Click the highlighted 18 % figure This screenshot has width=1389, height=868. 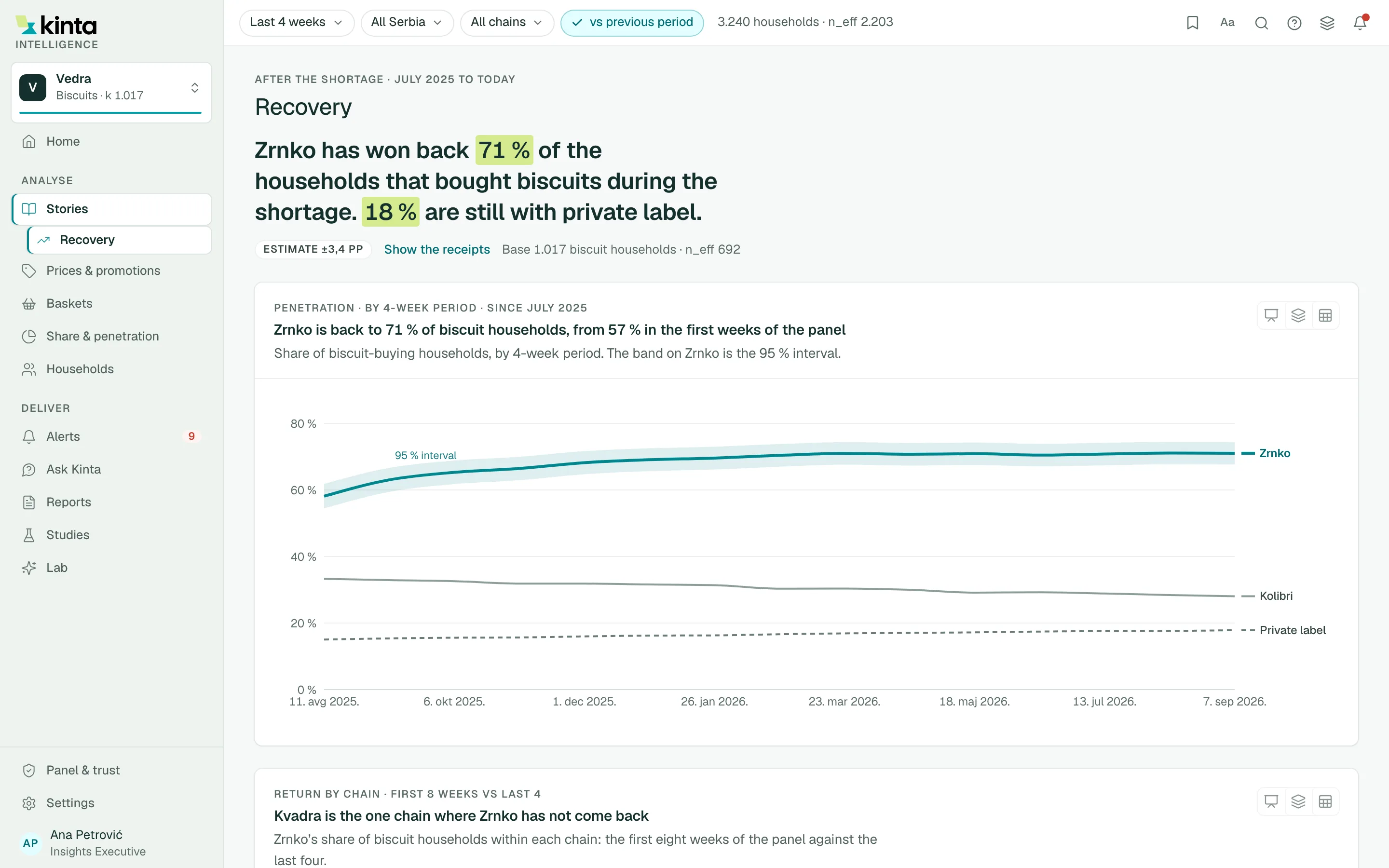(x=390, y=212)
